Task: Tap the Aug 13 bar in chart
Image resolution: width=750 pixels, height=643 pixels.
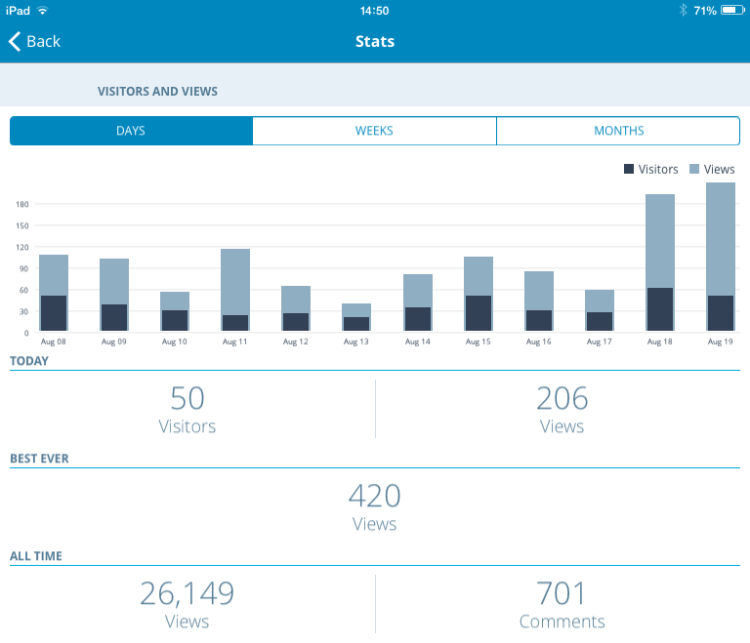Action: point(356,317)
